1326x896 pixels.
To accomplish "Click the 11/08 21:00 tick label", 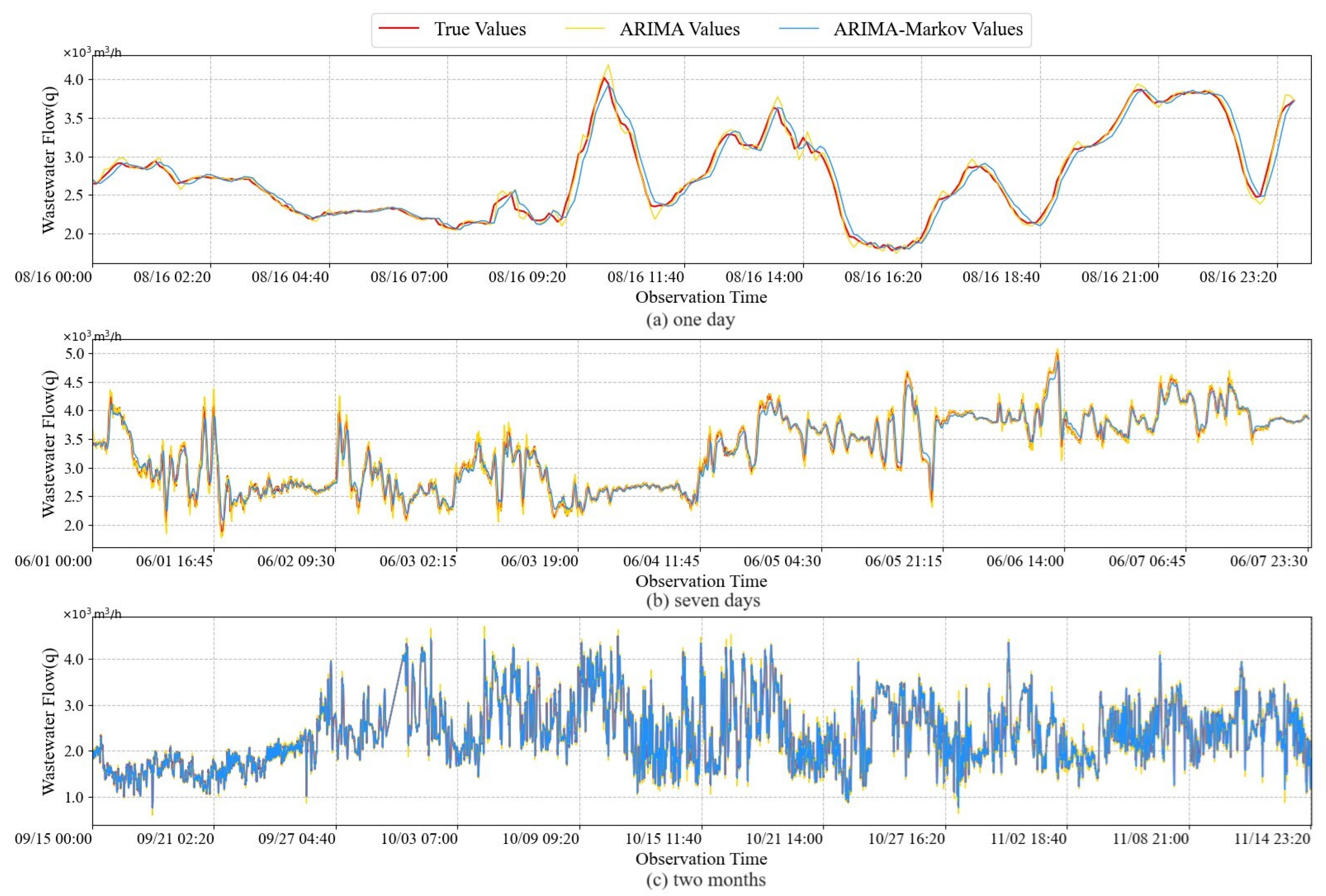I will click(x=1150, y=839).
